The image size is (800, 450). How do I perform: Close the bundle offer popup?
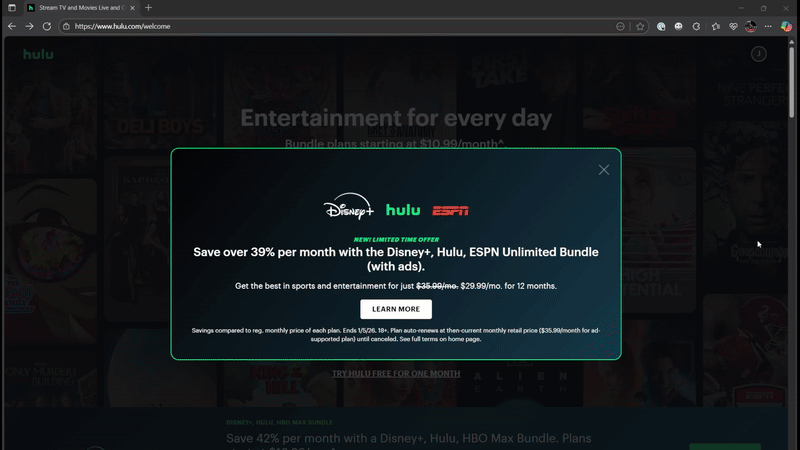click(604, 170)
